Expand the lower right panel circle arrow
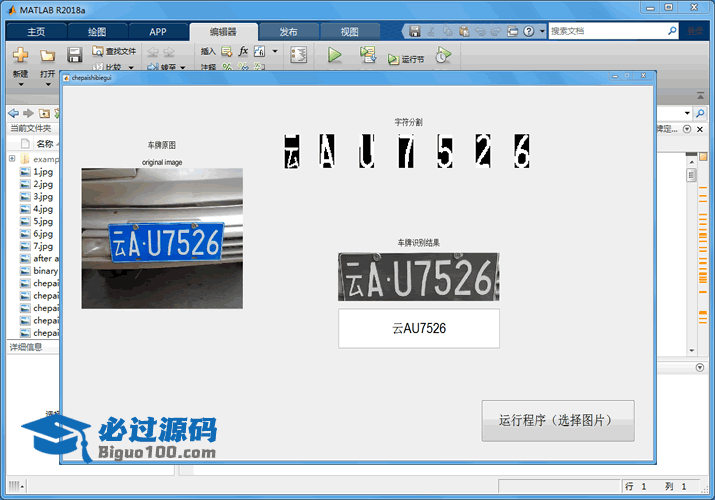The image size is (715, 500). coord(700,367)
